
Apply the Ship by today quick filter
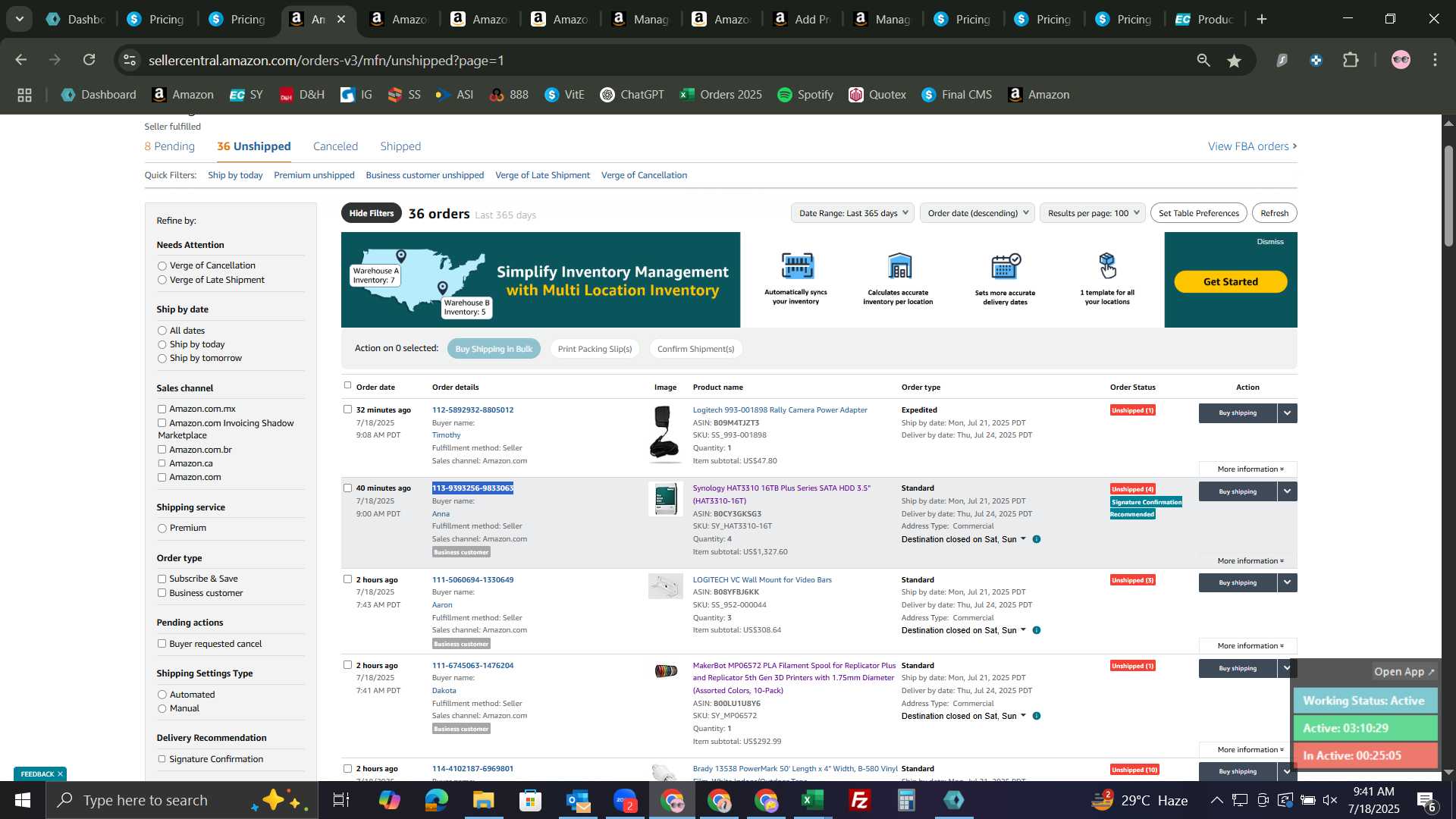point(235,175)
